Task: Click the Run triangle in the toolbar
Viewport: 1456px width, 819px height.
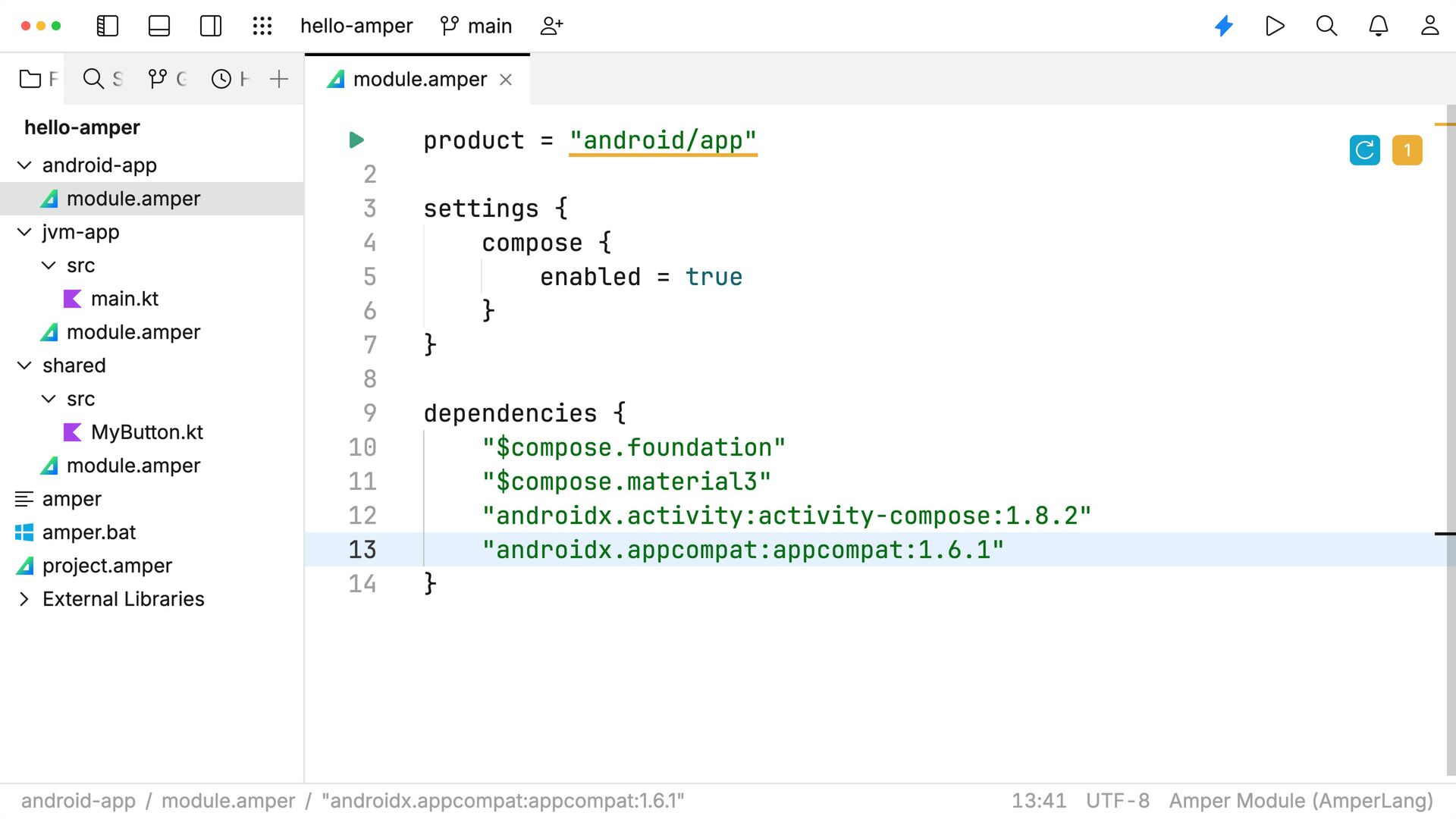Action: pos(1276,26)
